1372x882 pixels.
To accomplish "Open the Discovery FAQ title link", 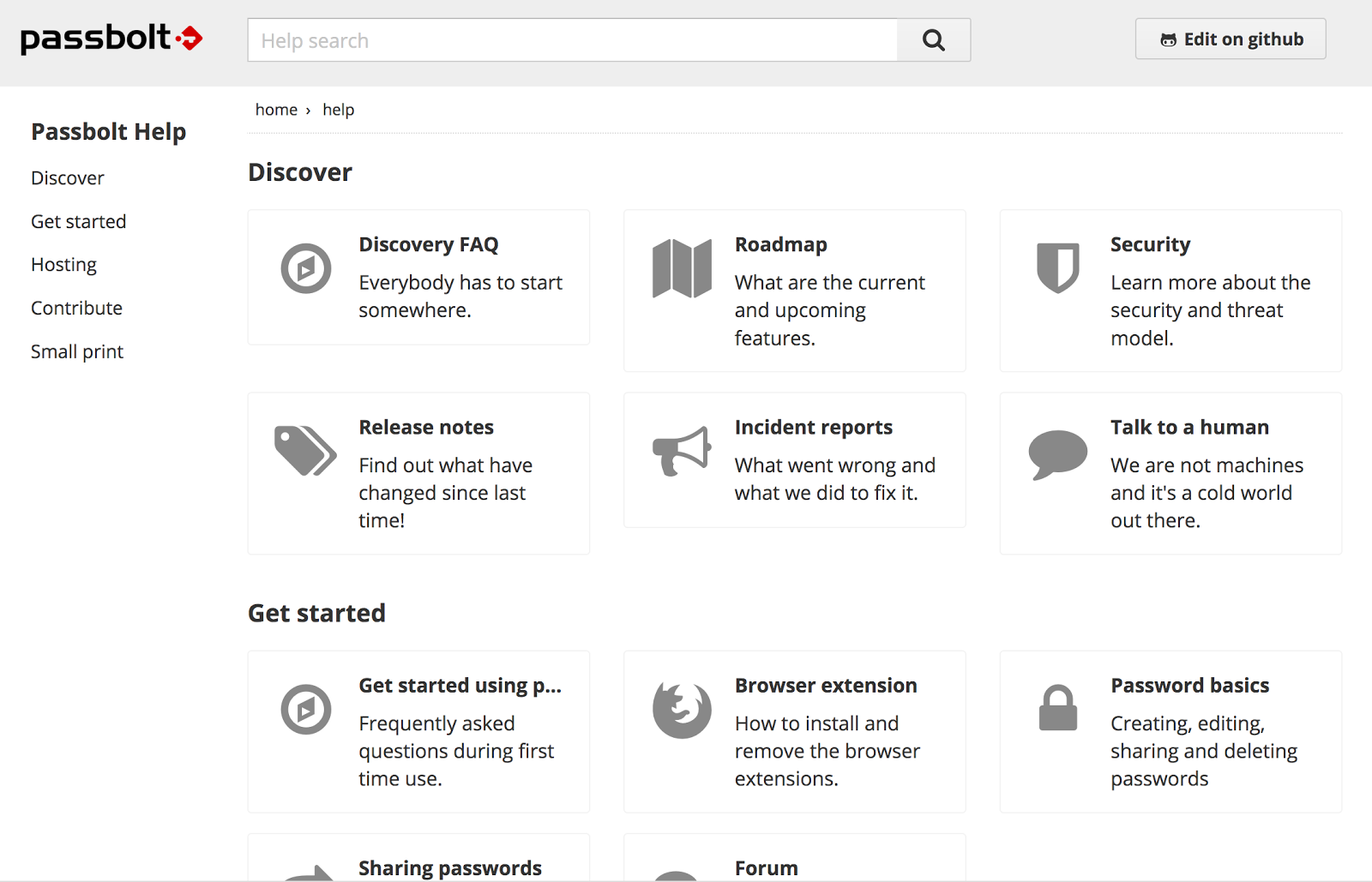I will [429, 245].
